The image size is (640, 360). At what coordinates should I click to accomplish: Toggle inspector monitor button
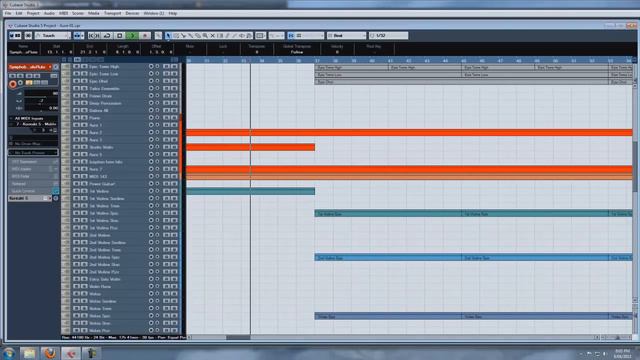point(20,83)
